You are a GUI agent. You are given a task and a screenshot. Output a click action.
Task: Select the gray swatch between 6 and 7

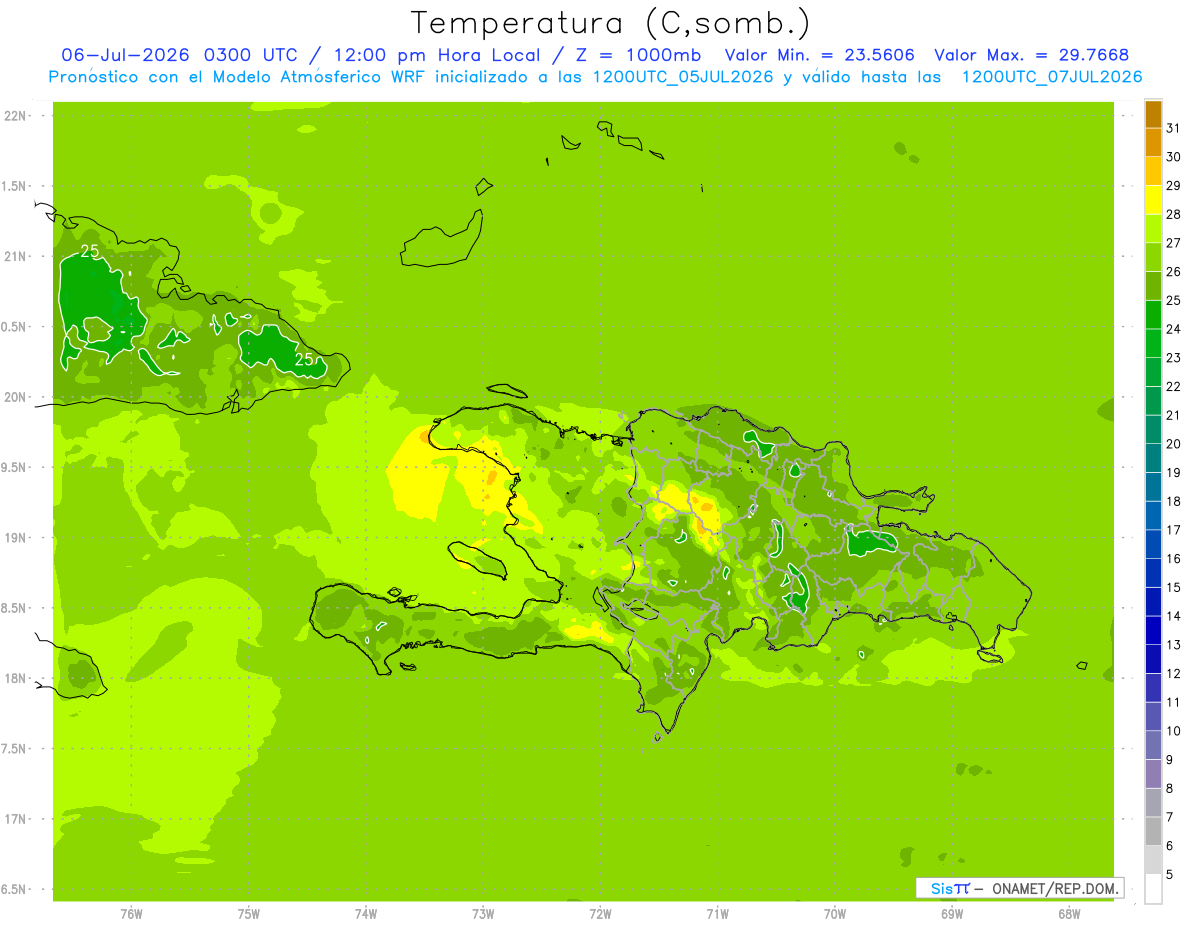pos(1153,831)
